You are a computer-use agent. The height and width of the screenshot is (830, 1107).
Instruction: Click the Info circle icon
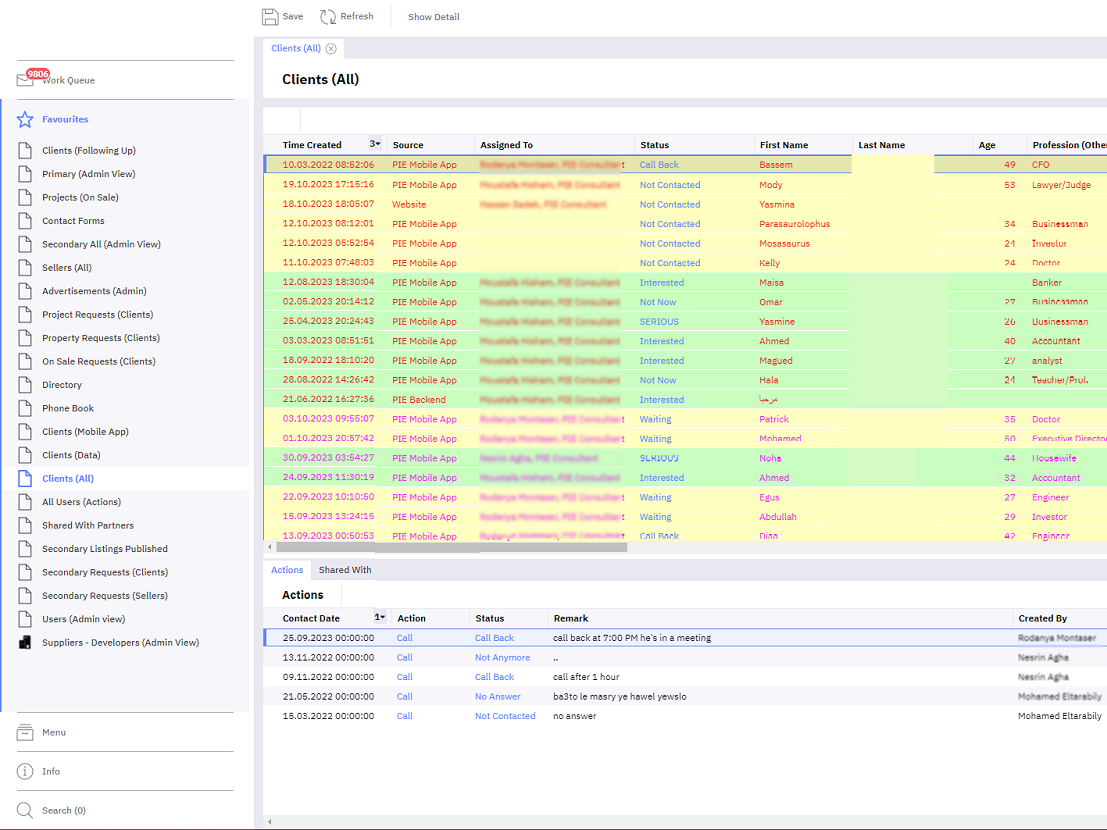click(25, 772)
